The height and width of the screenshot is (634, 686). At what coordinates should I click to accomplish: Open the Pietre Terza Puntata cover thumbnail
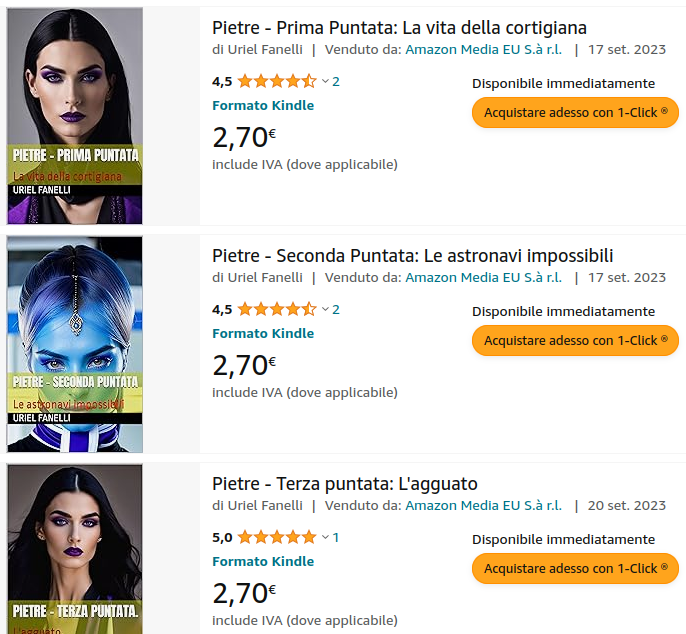75,549
